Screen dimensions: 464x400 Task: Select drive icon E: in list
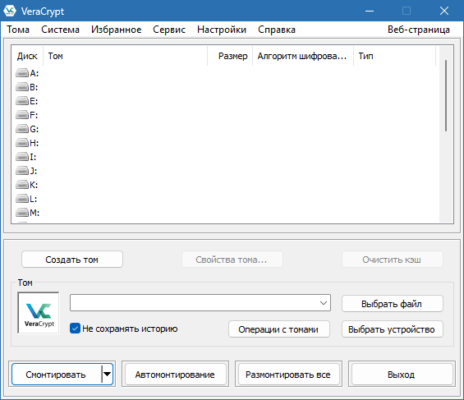(22, 101)
